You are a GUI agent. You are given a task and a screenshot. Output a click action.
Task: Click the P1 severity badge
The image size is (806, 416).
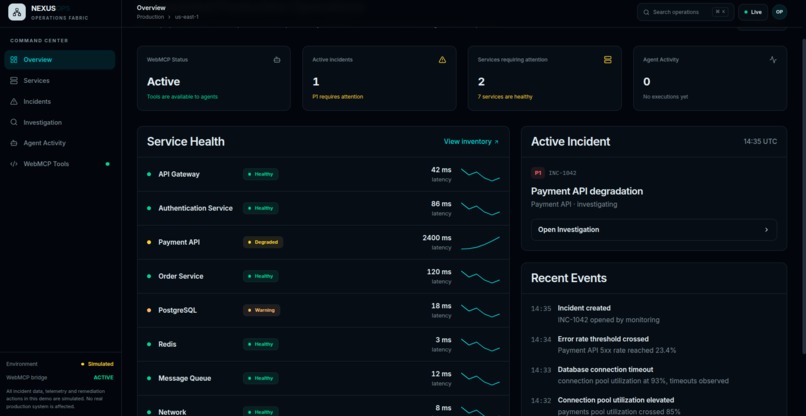[x=538, y=173]
